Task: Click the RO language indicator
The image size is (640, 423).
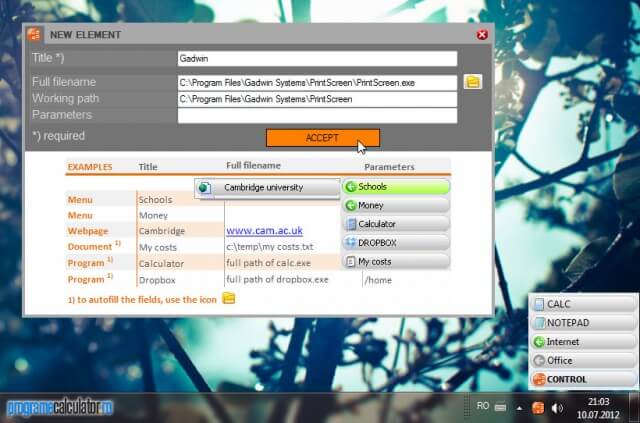Action: (482, 406)
